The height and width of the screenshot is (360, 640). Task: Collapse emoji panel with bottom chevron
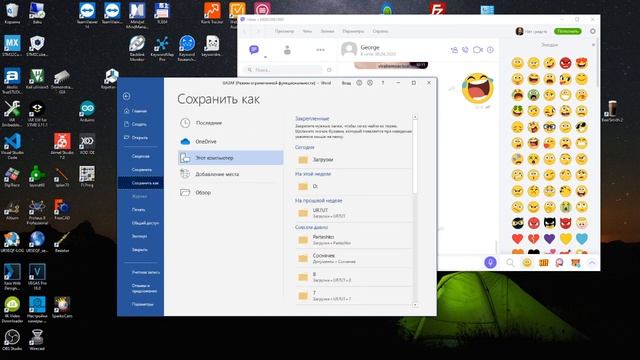click(x=592, y=263)
